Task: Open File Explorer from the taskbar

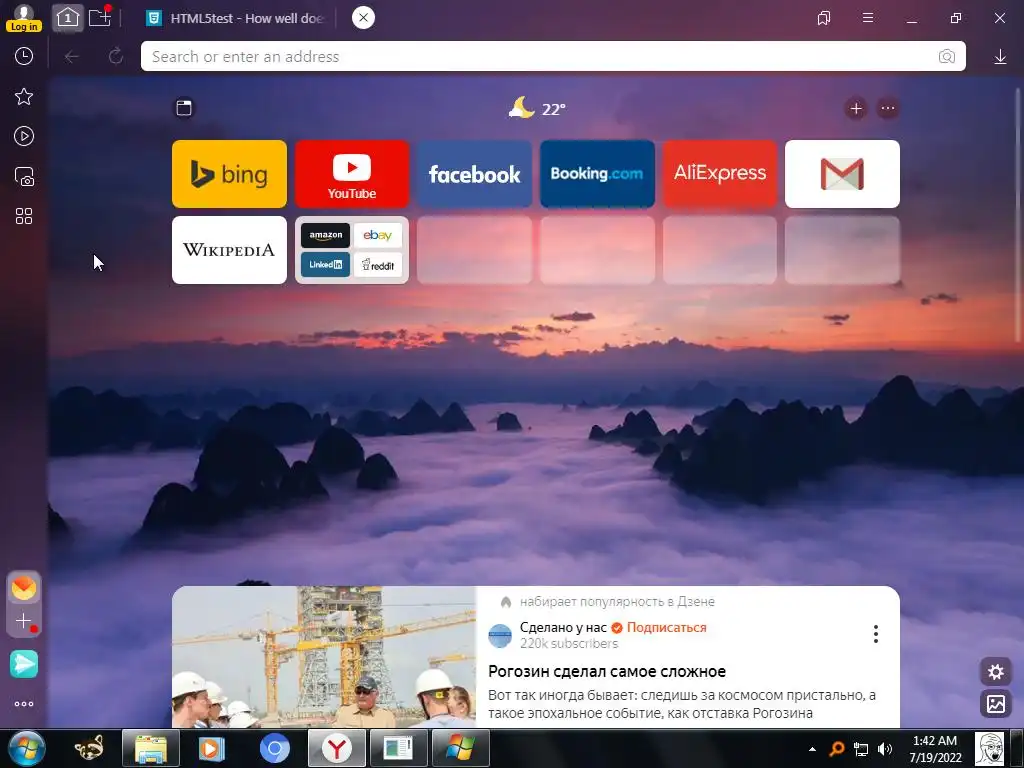Action: click(x=151, y=748)
